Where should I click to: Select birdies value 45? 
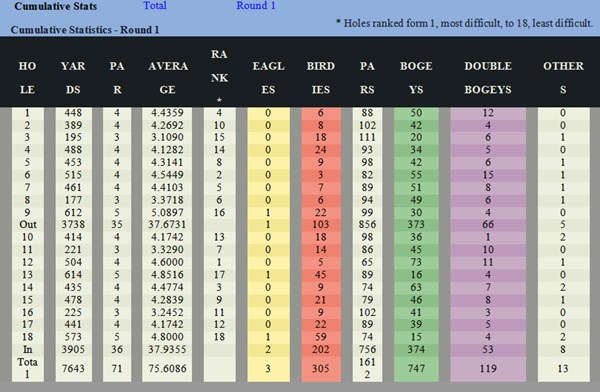point(321,275)
